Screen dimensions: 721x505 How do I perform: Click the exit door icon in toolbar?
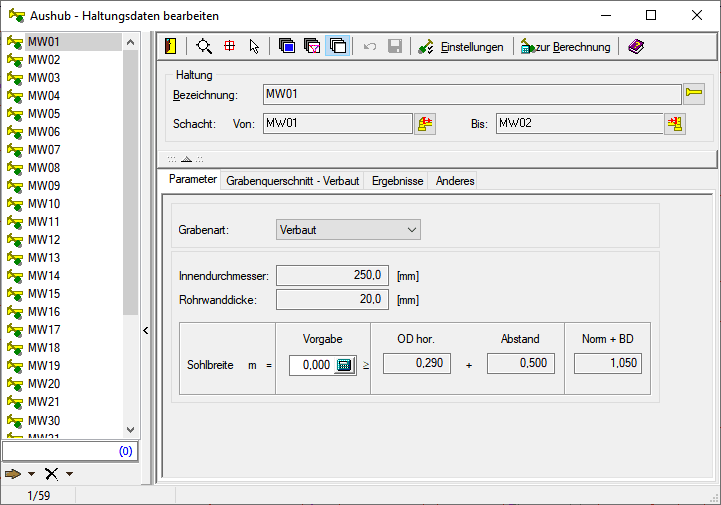[172, 46]
